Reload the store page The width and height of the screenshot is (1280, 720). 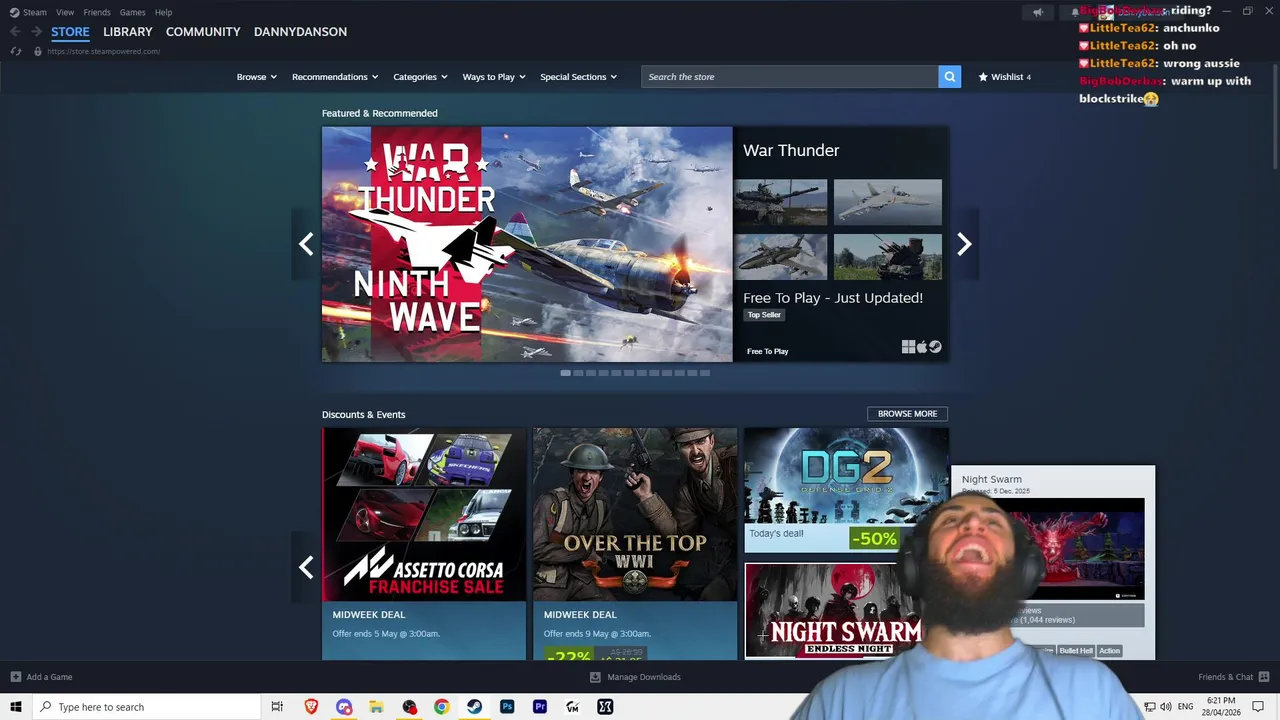15,51
